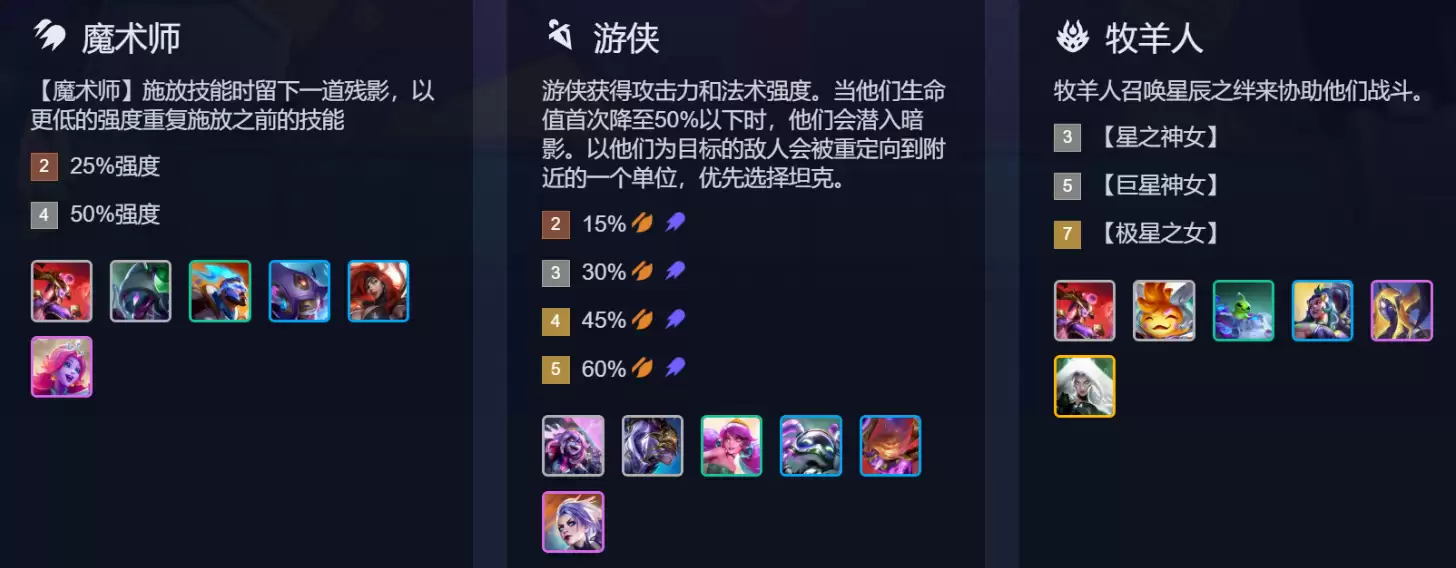The image size is (1456, 568).
Task: Select the gold 7 badge beside 【极星之女】
Action: point(1067,234)
